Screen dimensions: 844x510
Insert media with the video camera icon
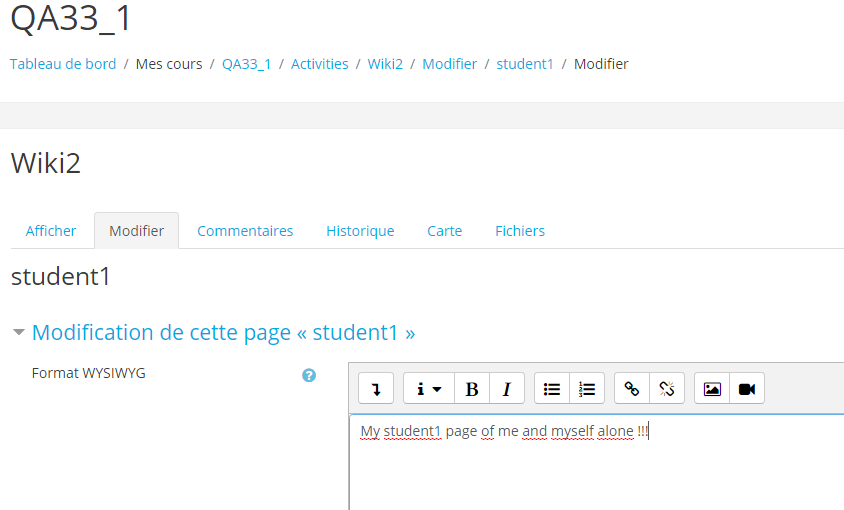[x=747, y=388]
